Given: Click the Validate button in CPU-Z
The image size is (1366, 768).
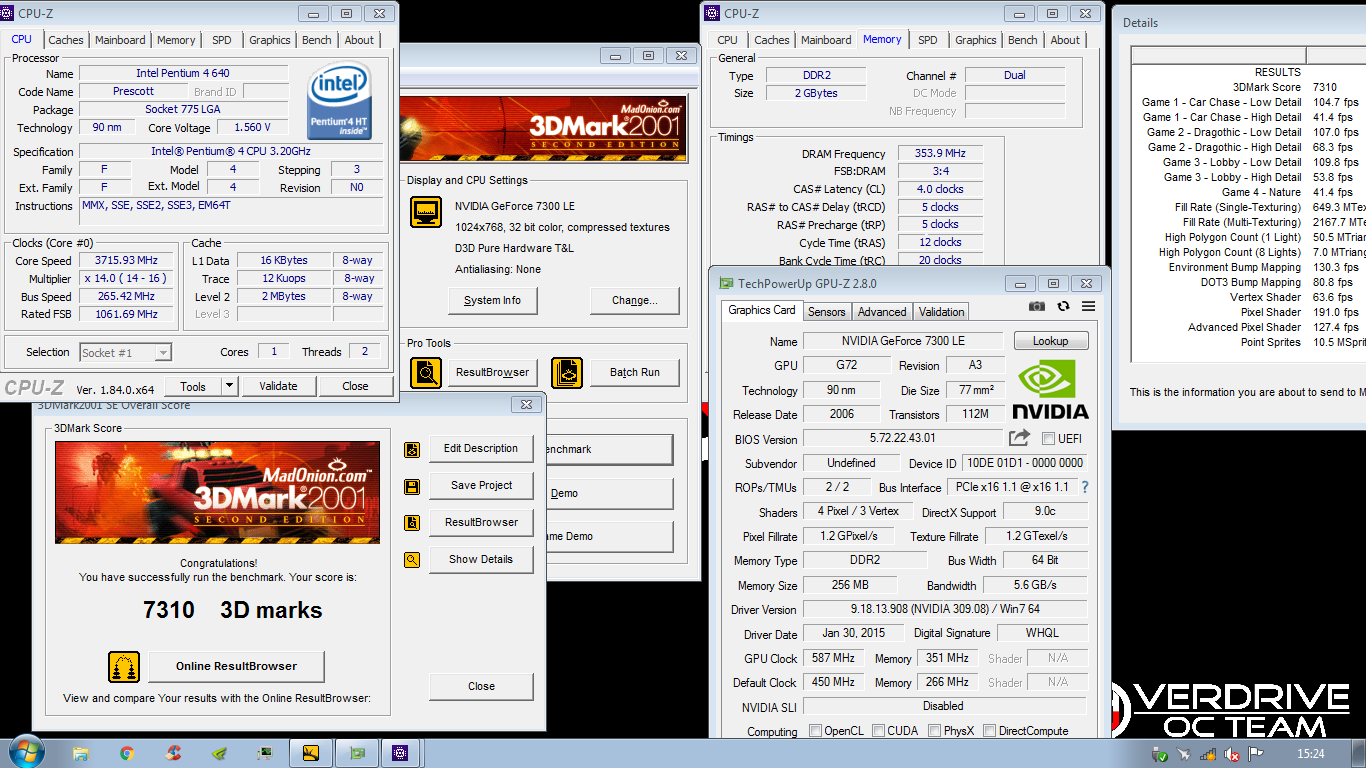Looking at the screenshot, I should tap(278, 386).
